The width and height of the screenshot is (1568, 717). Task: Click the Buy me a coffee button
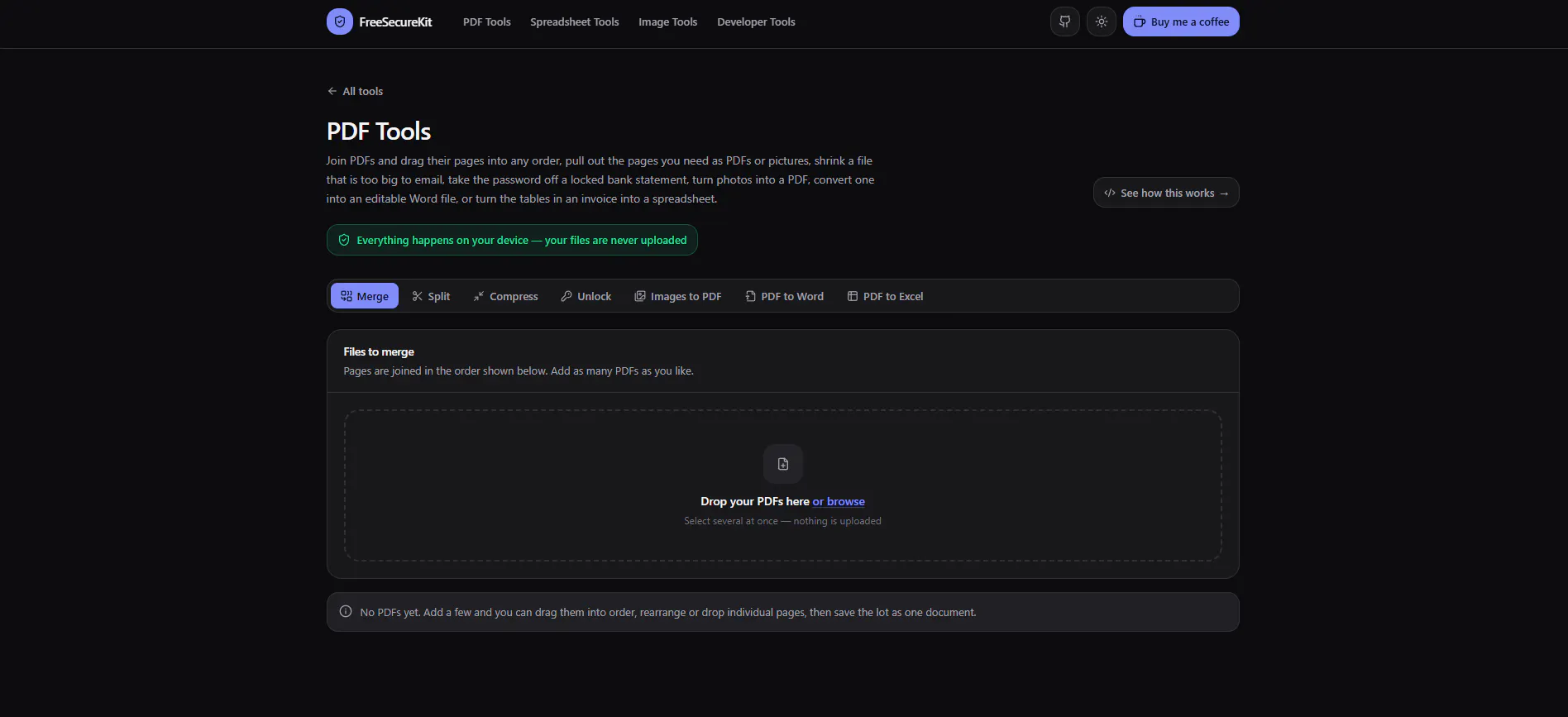click(1181, 22)
